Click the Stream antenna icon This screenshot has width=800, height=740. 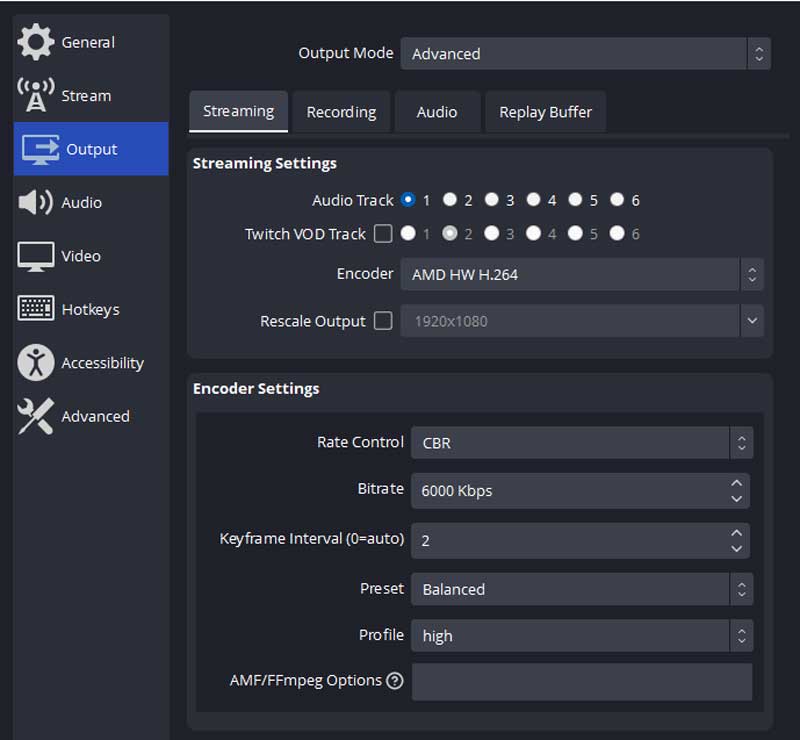coord(36,95)
